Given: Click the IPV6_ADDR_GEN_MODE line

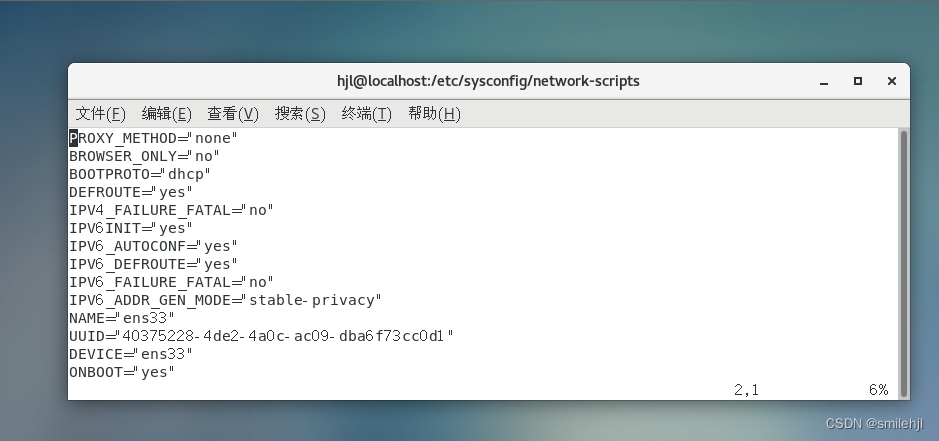Looking at the screenshot, I should [225, 300].
